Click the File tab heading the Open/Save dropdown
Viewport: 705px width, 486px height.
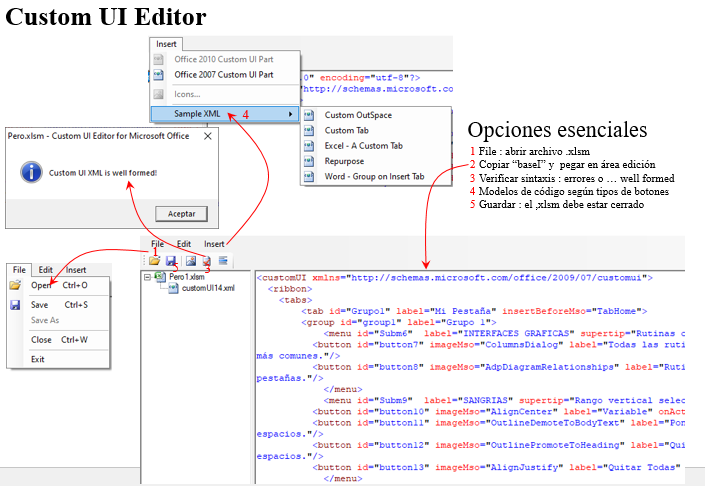(x=19, y=270)
